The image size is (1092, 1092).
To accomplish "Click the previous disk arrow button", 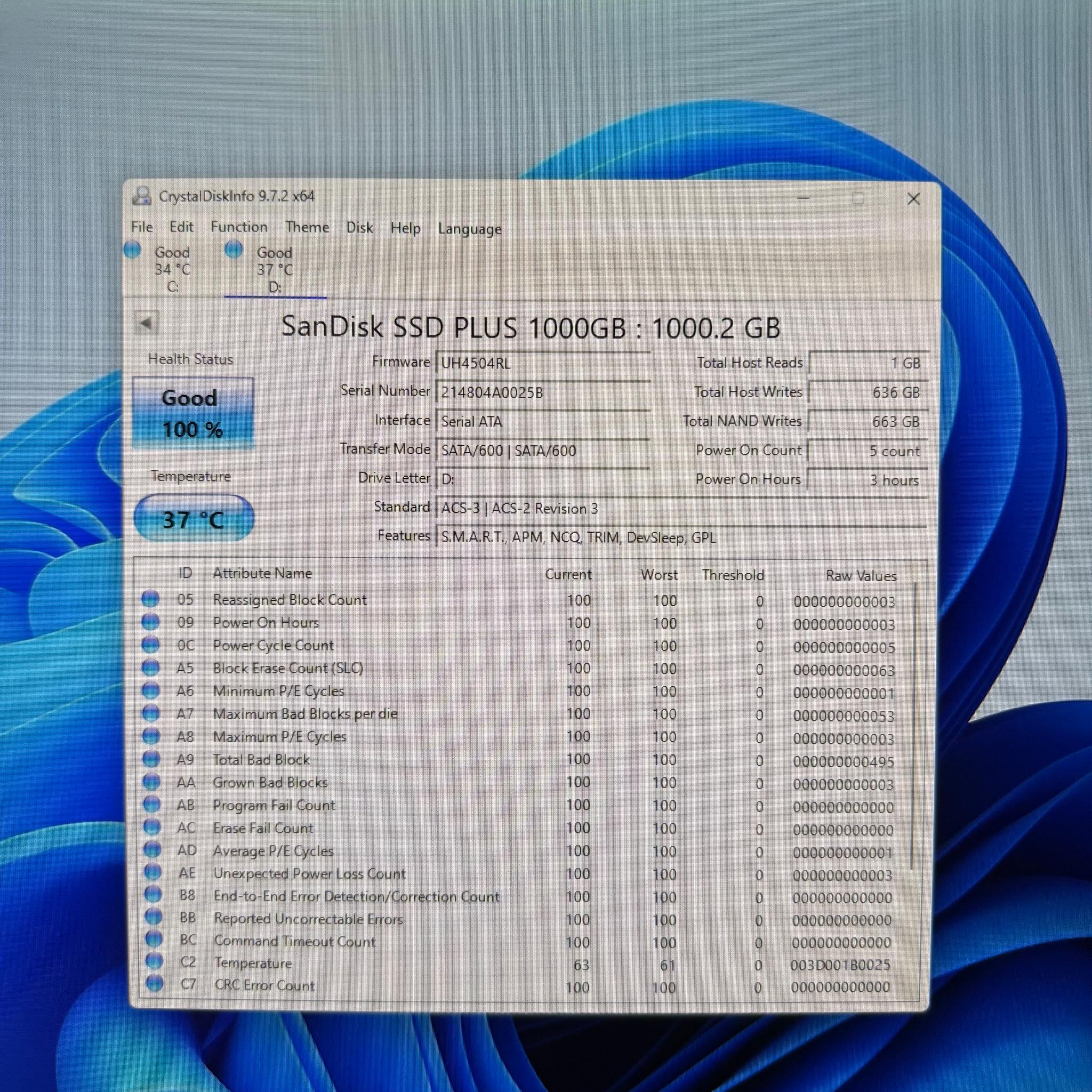I will tap(147, 323).
